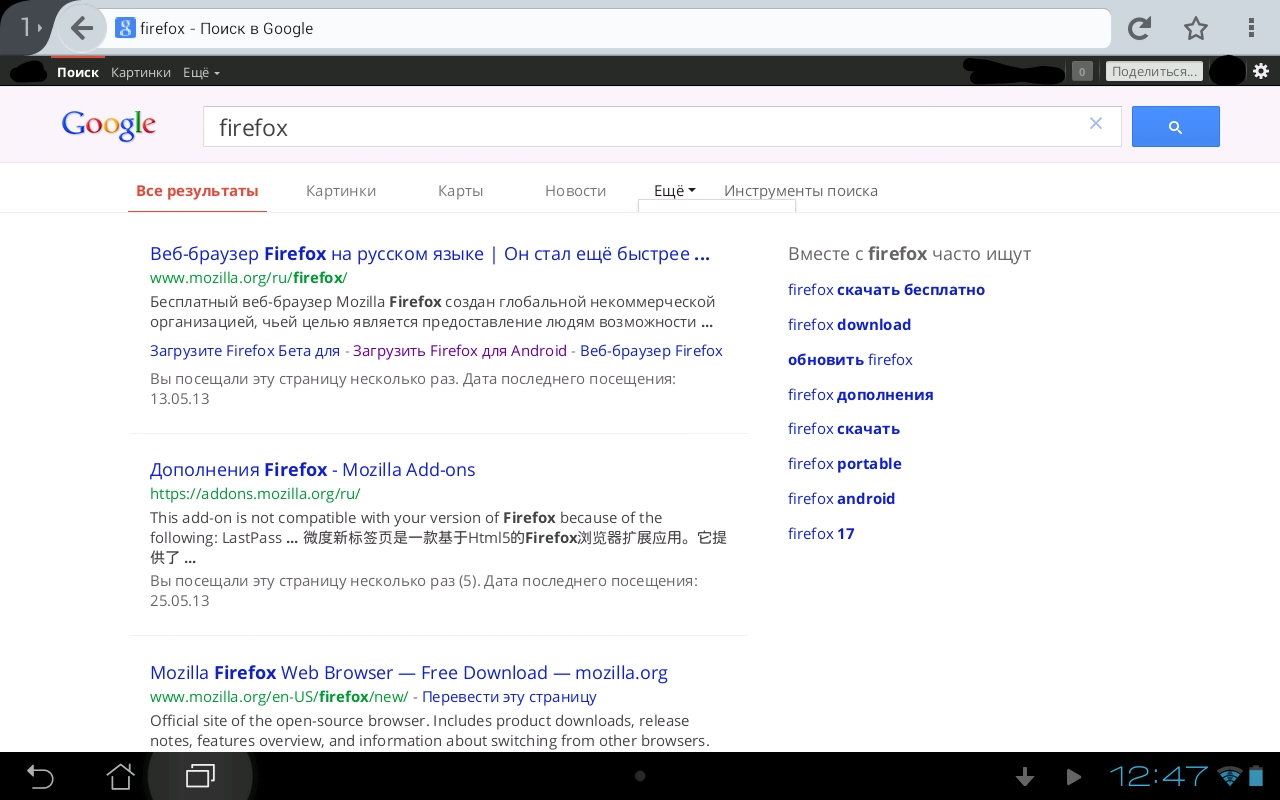Search related firefox 17

821,534
